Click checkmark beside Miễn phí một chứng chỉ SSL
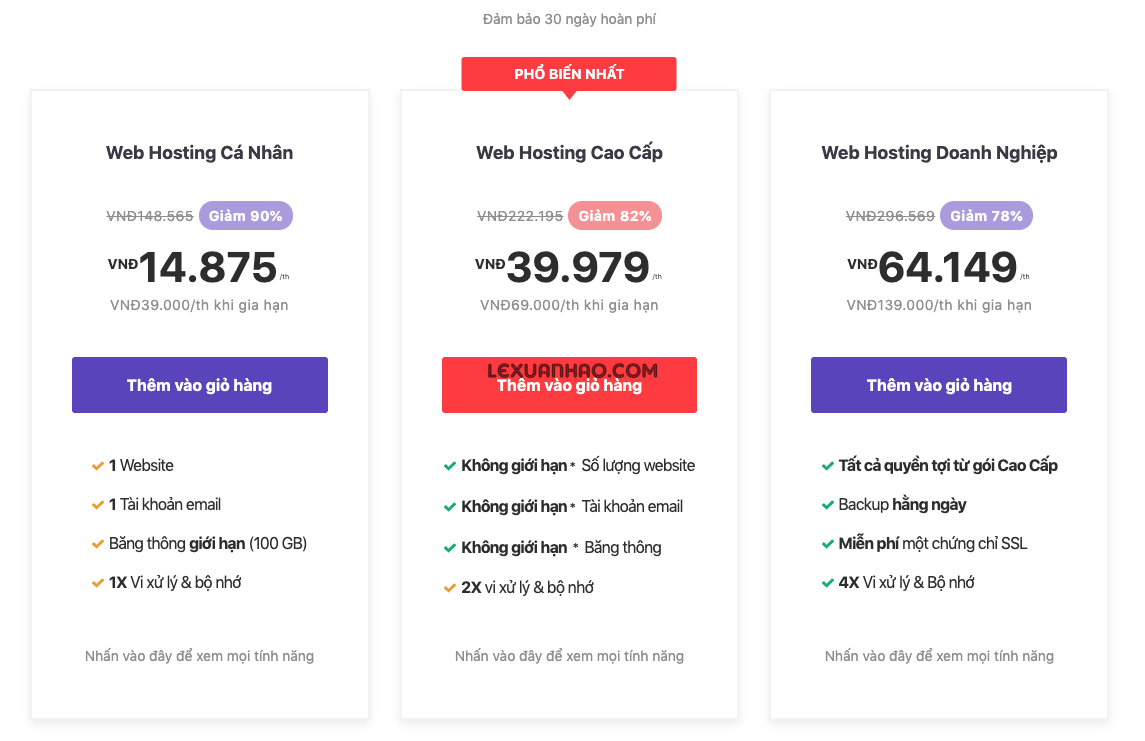 click(x=827, y=544)
